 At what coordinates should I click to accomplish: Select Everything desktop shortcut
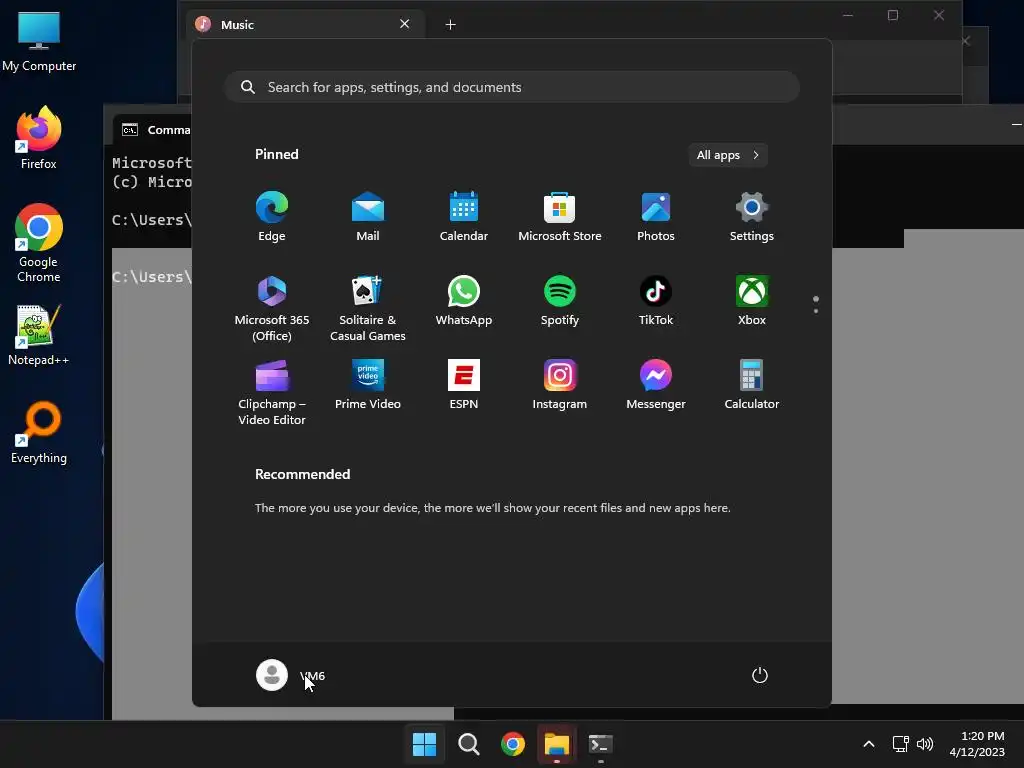(39, 432)
